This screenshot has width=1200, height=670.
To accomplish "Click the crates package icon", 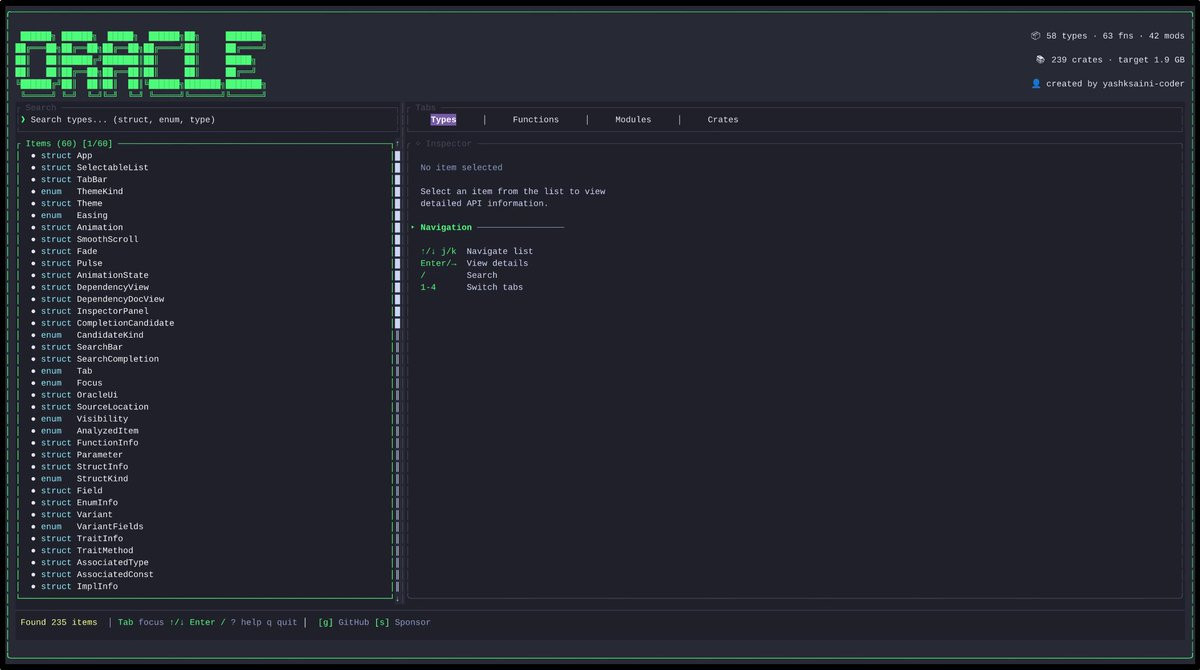I will [1040, 60].
